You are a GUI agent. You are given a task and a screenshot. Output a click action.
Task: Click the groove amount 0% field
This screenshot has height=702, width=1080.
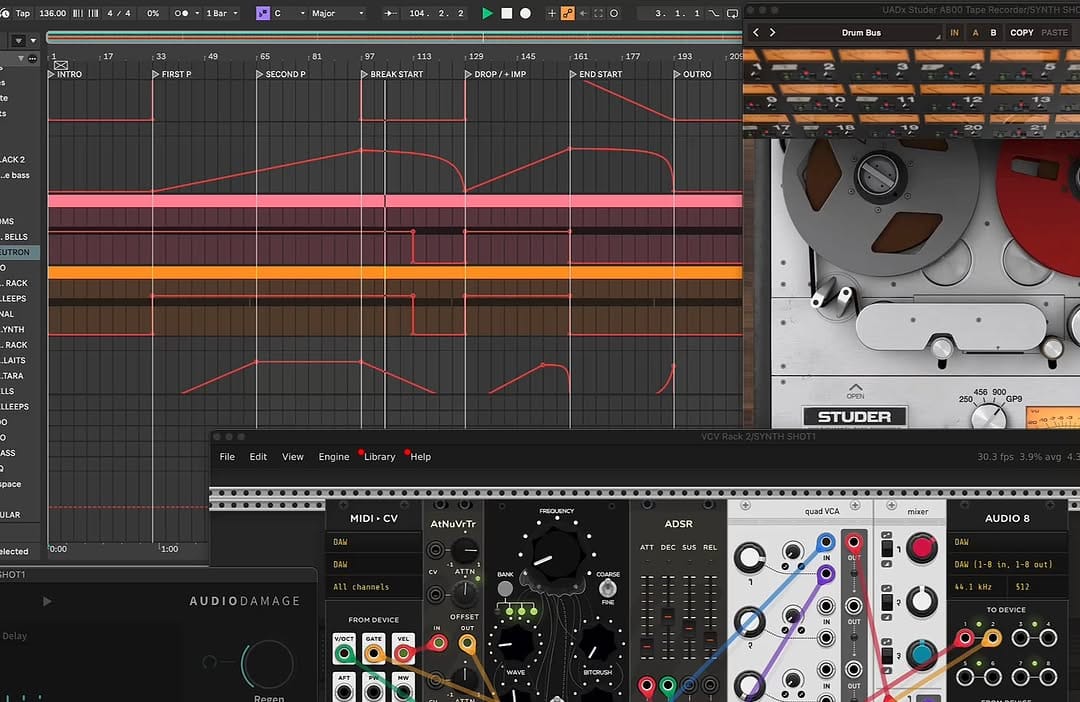(x=153, y=13)
